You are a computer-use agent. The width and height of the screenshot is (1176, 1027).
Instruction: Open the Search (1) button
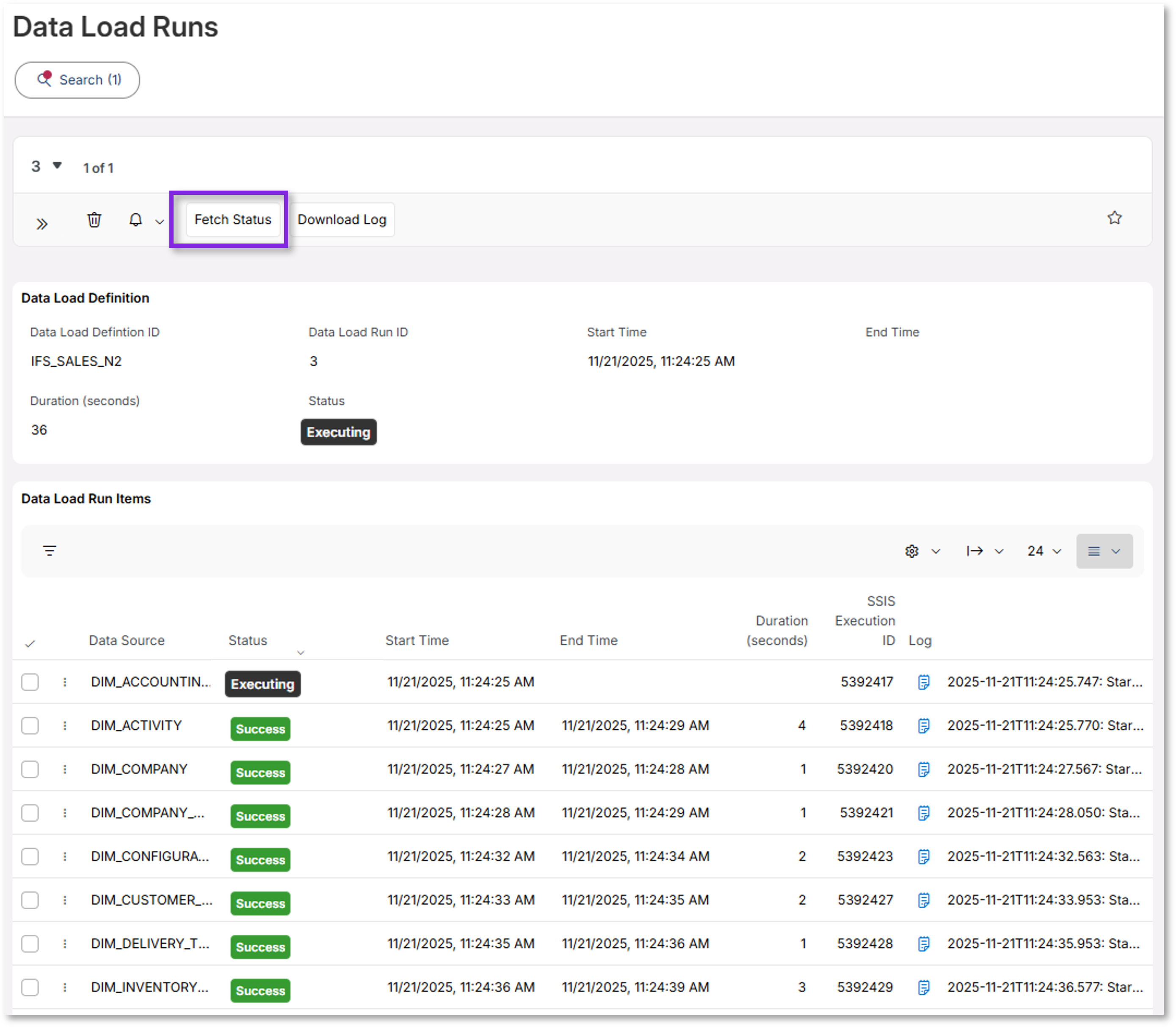pos(77,80)
